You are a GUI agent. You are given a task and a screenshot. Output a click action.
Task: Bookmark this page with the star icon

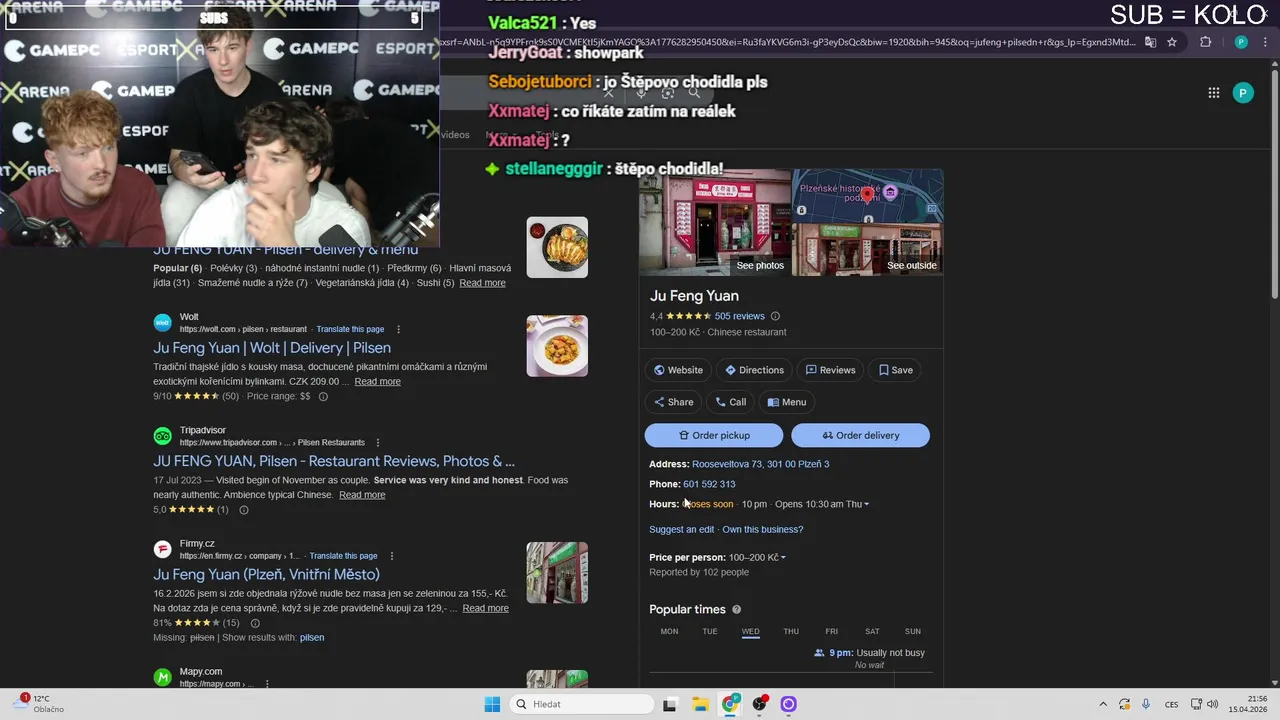click(1172, 42)
